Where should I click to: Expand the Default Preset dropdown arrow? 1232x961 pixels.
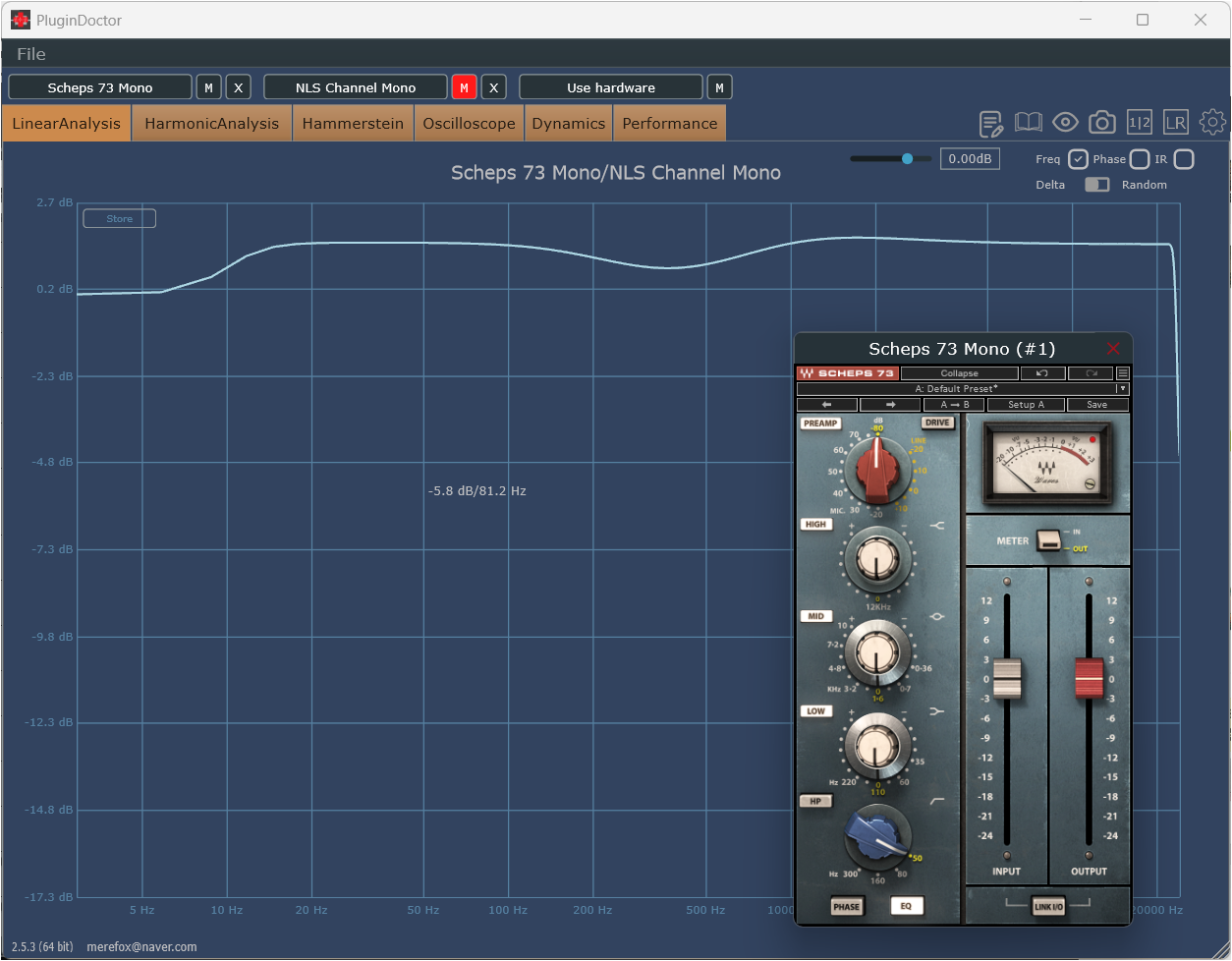pos(1123,389)
